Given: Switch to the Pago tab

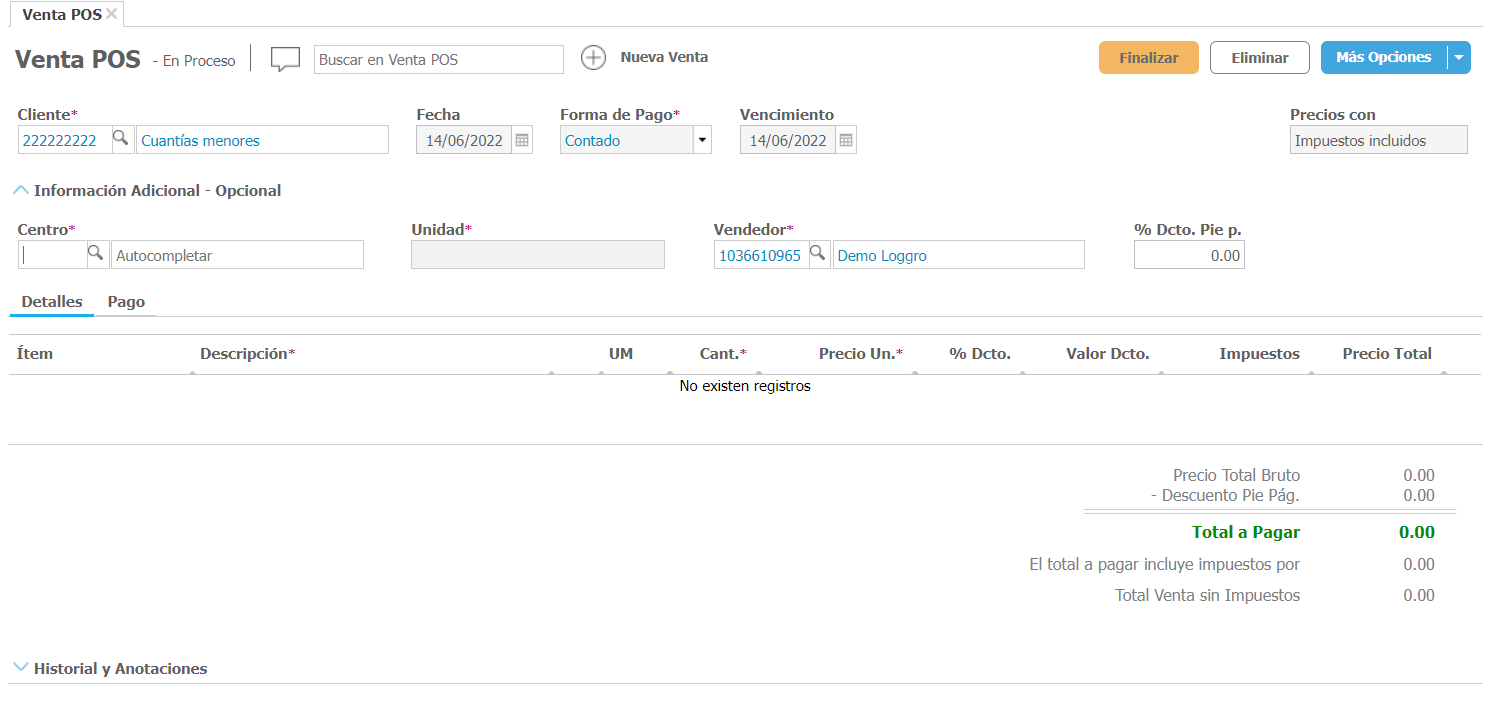Looking at the screenshot, I should 126,302.
